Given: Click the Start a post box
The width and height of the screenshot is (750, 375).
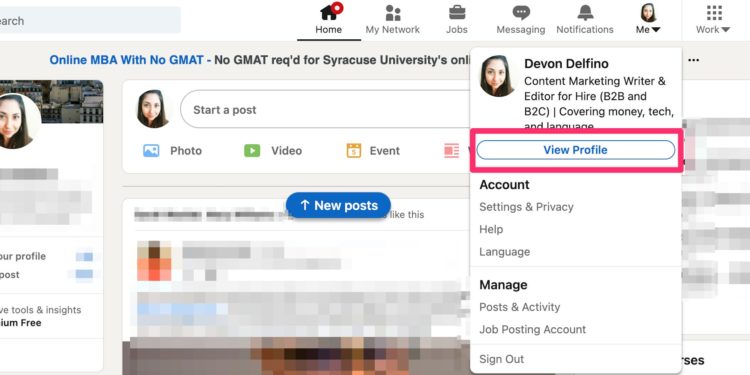Looking at the screenshot, I should click(x=325, y=110).
